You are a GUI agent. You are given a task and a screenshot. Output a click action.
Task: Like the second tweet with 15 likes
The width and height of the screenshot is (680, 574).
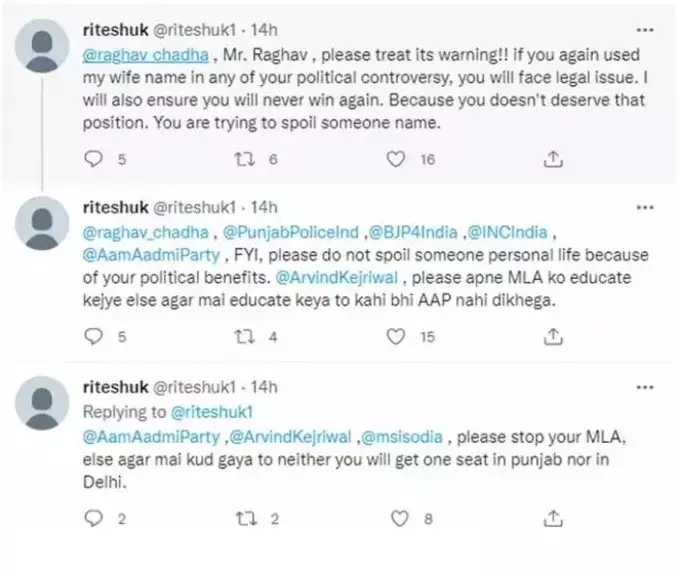click(396, 337)
